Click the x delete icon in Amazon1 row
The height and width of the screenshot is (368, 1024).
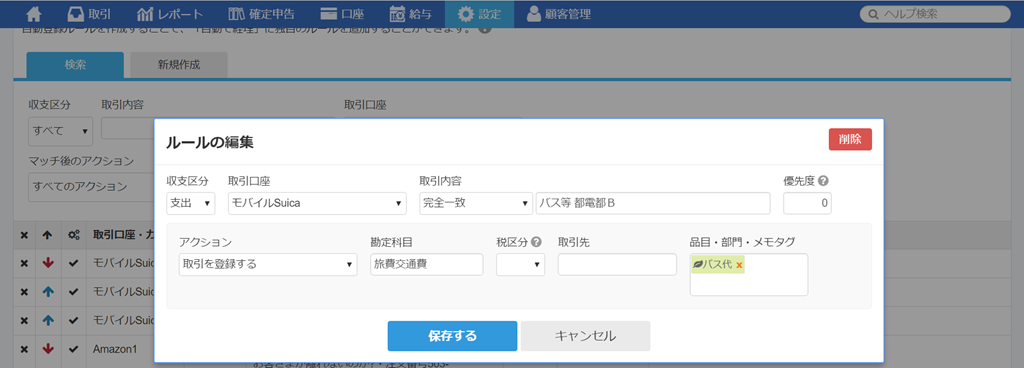click(x=24, y=349)
